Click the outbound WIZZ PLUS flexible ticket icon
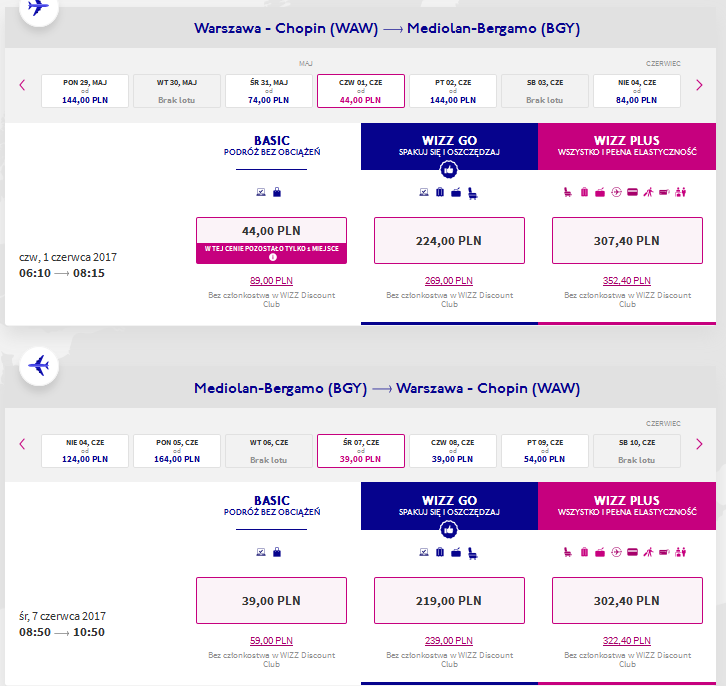This screenshot has width=726, height=686. tap(664, 192)
